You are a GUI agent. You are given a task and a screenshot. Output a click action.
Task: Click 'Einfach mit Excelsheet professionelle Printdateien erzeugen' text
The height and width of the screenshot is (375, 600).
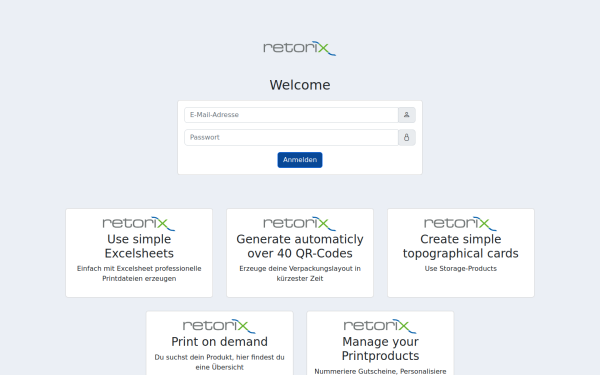[x=139, y=274]
